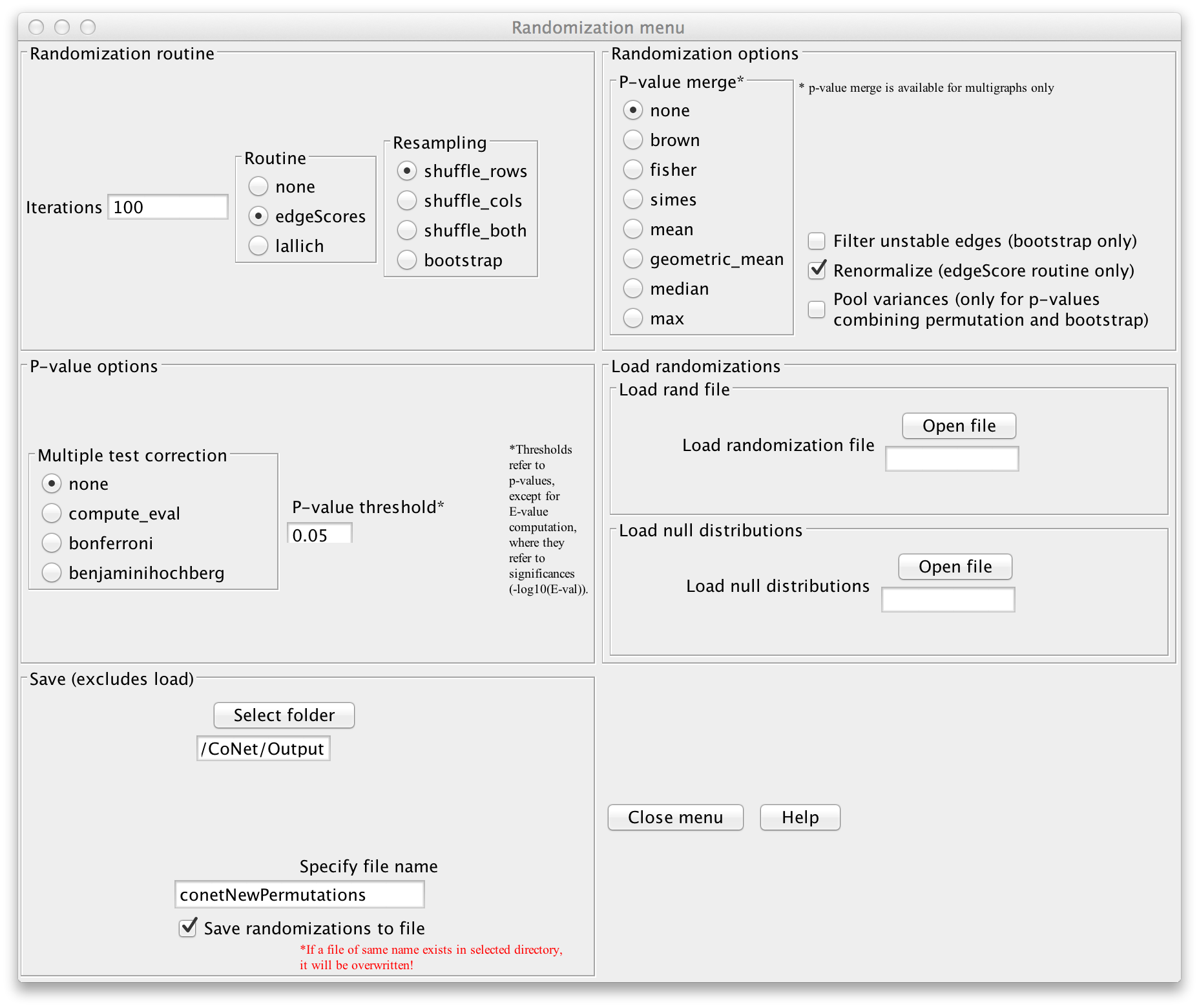The height and width of the screenshot is (1008, 1199).
Task: Click the Select folder button
Action: 284,715
